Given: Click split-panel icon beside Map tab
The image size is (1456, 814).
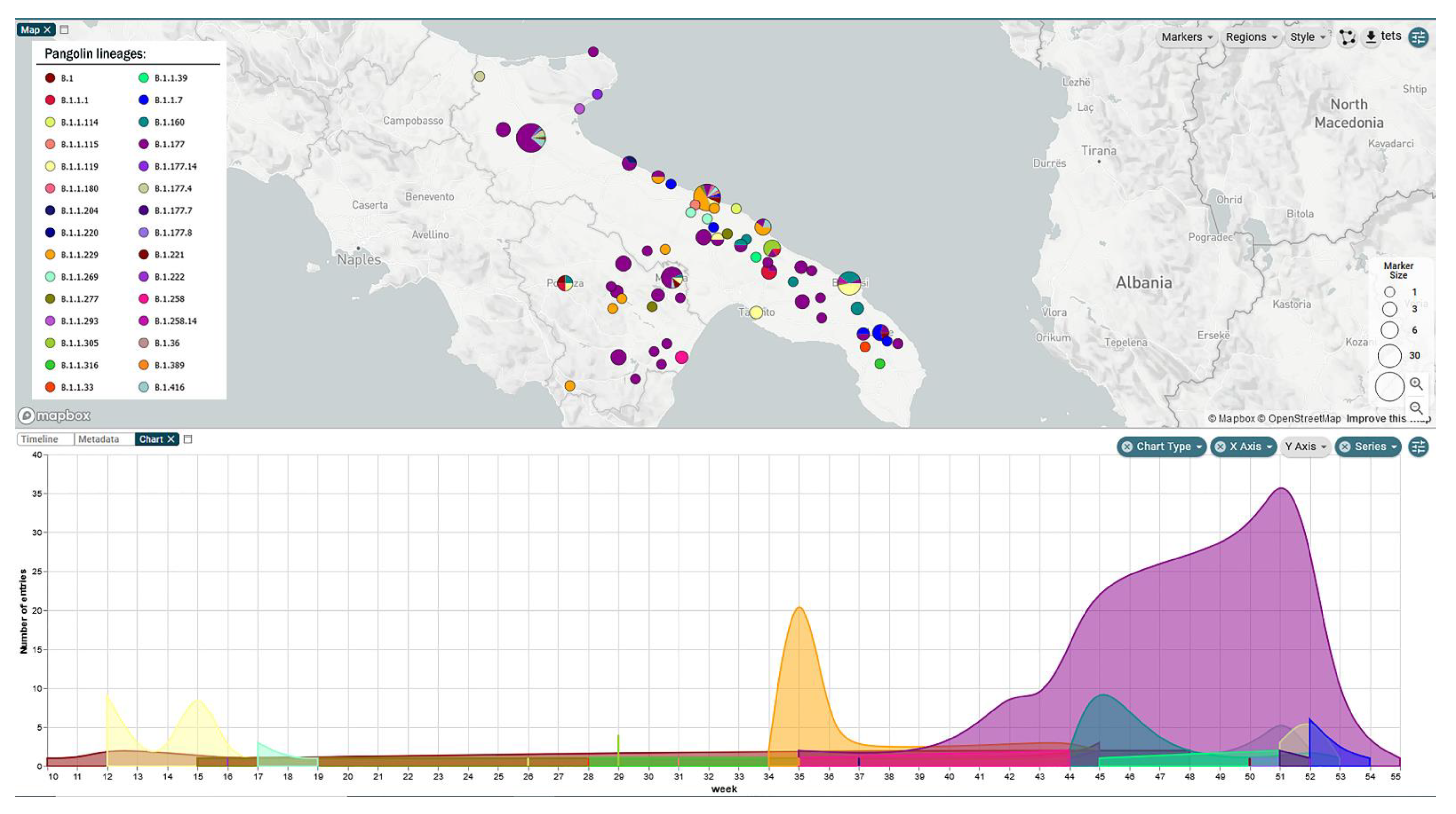Looking at the screenshot, I should [x=64, y=30].
